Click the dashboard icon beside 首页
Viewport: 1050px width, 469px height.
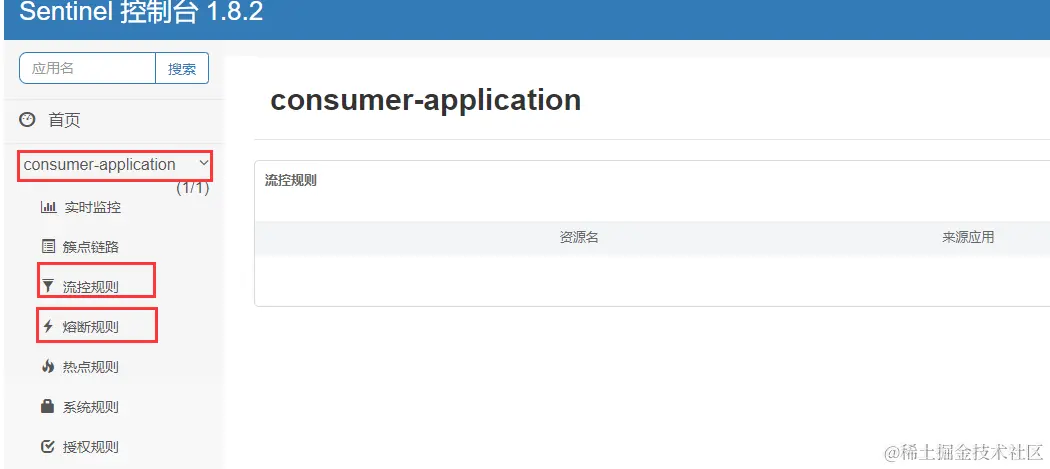[27, 120]
